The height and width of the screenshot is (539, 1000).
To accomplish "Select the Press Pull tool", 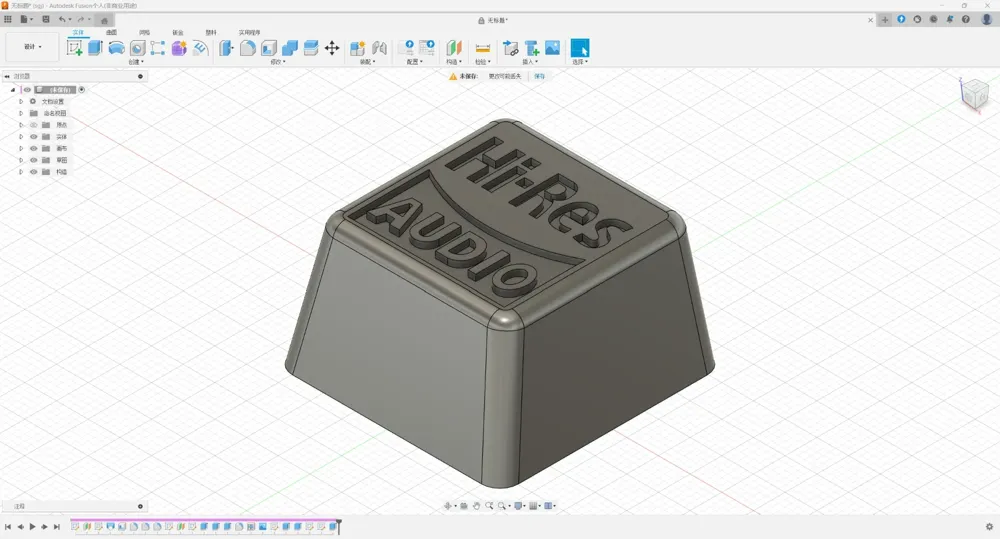I will tap(226, 48).
